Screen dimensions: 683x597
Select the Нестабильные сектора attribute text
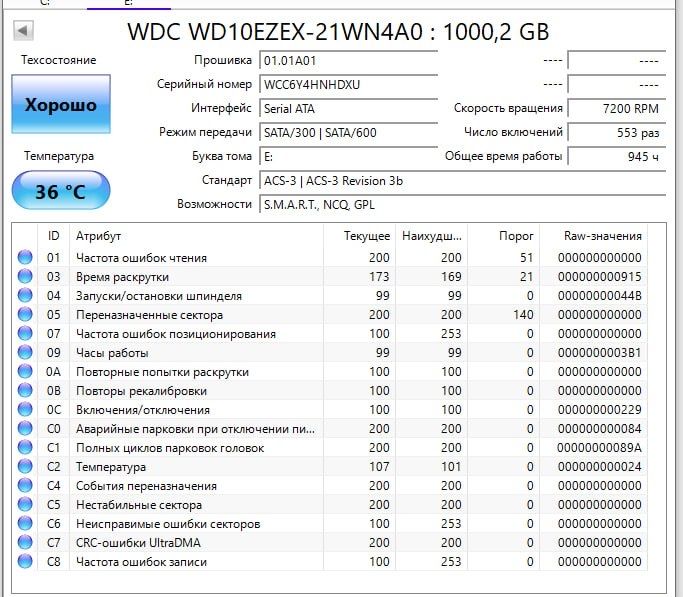139,505
